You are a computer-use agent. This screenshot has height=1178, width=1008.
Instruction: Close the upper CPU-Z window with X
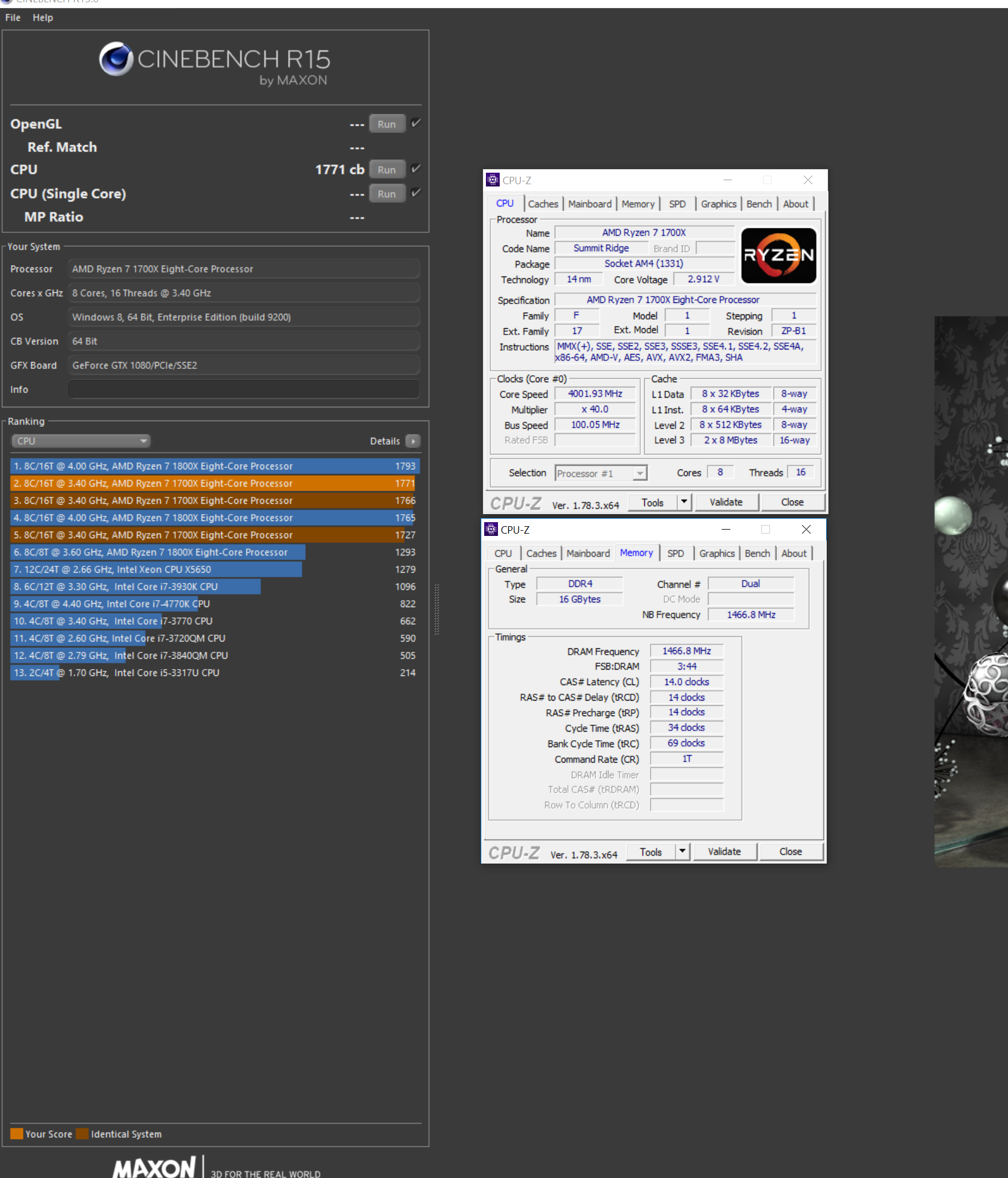point(808,180)
